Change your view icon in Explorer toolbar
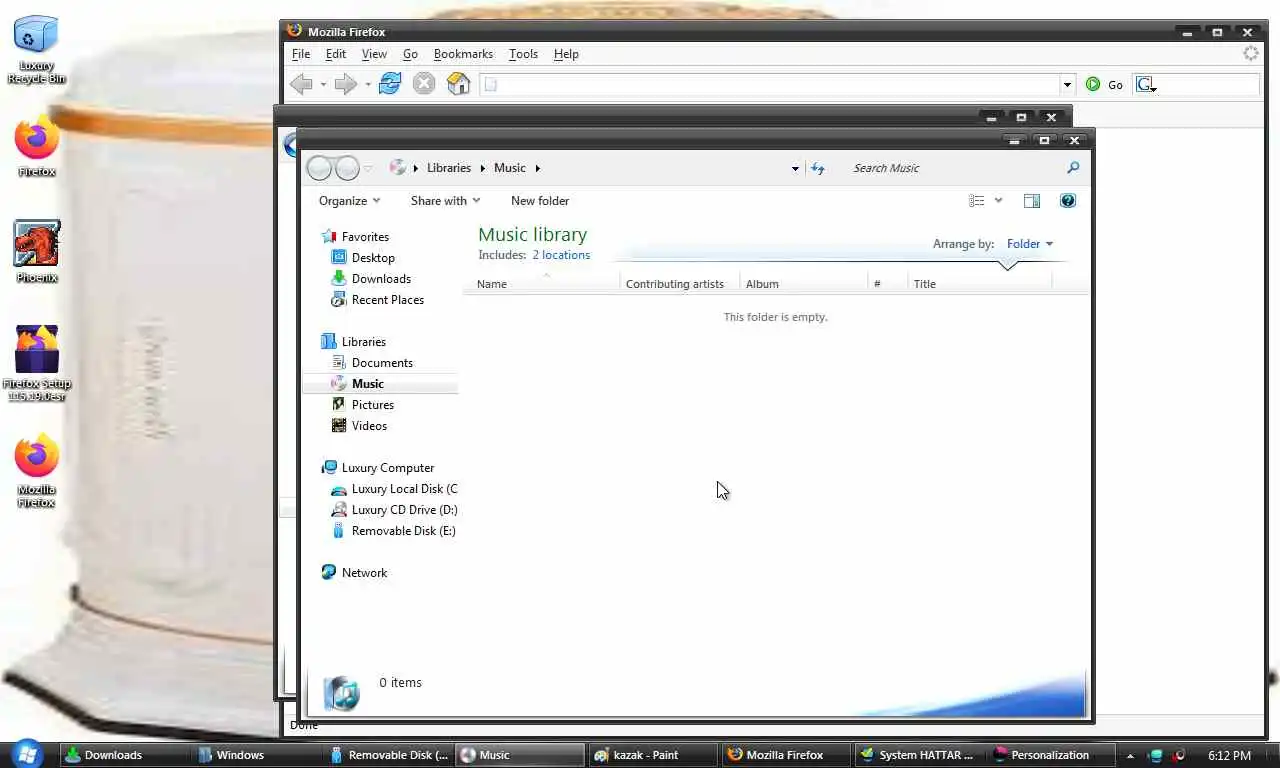The height and width of the screenshot is (768, 1280). pyautogui.click(x=977, y=201)
